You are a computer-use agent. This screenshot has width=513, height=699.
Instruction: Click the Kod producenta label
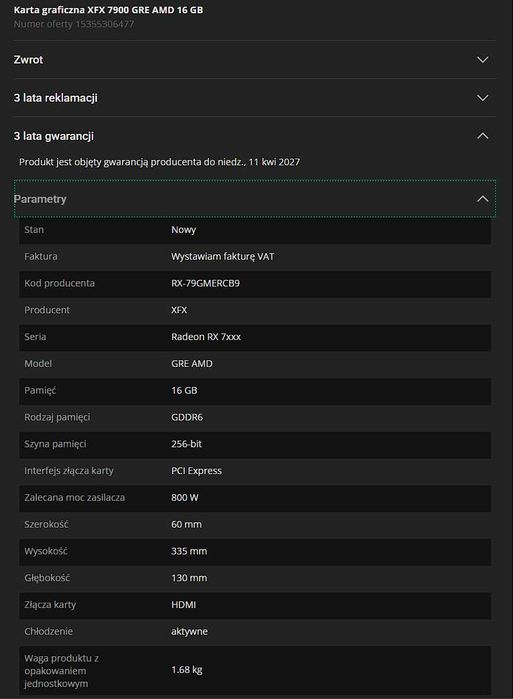pyautogui.click(x=59, y=283)
